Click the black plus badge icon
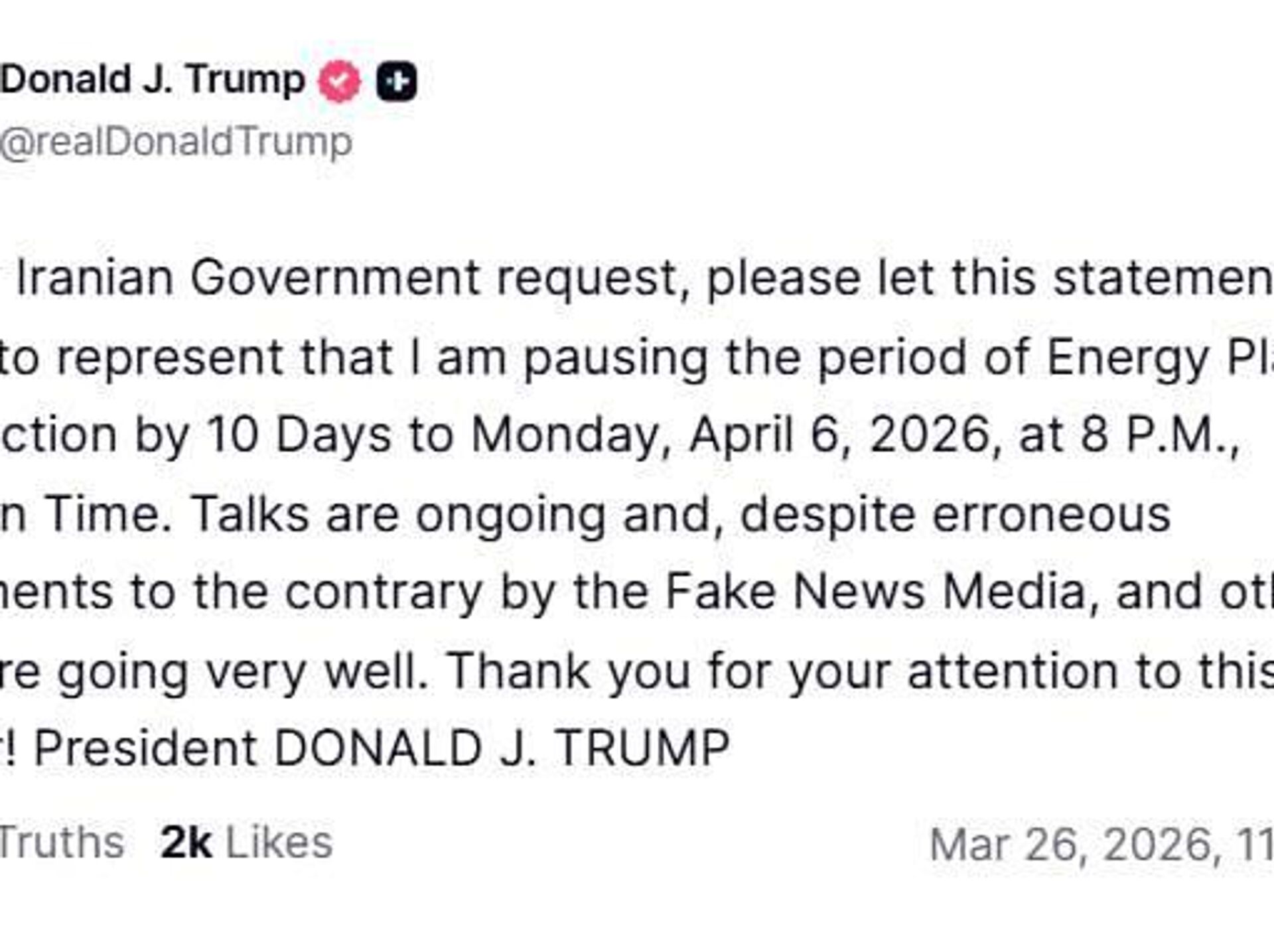Screen dimensions: 1274x952 click(397, 81)
